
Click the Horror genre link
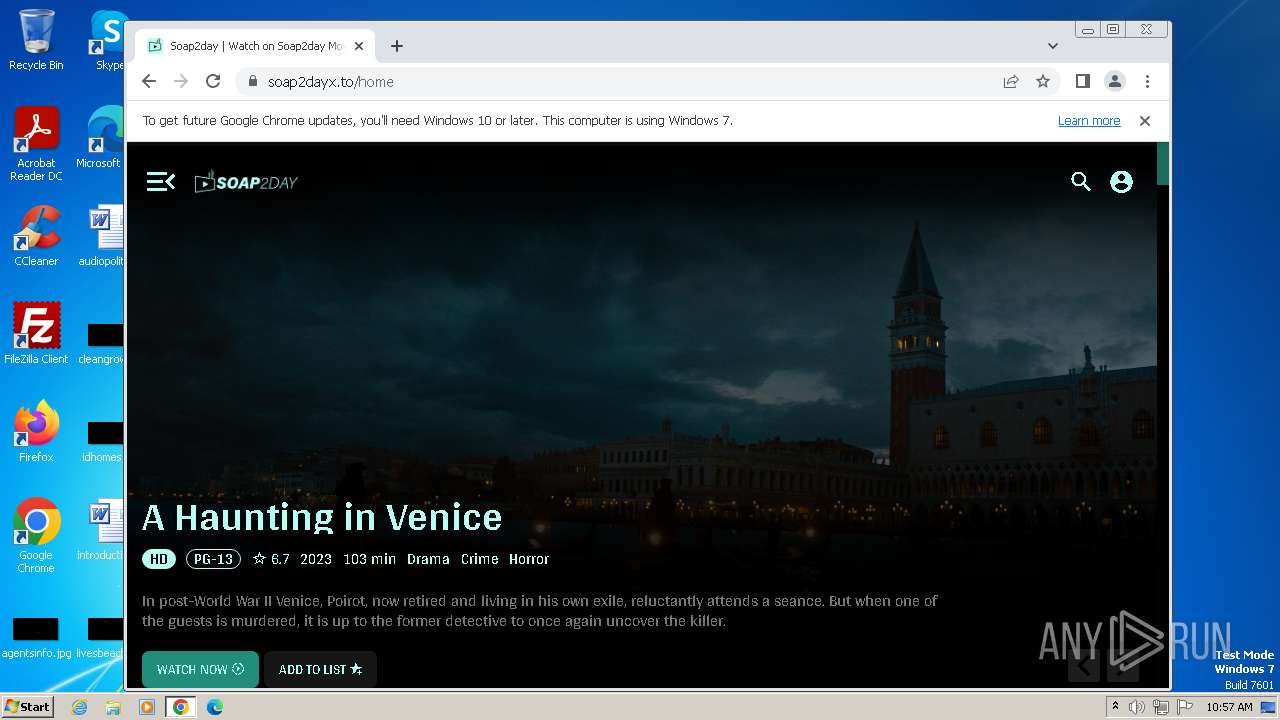[x=529, y=559]
